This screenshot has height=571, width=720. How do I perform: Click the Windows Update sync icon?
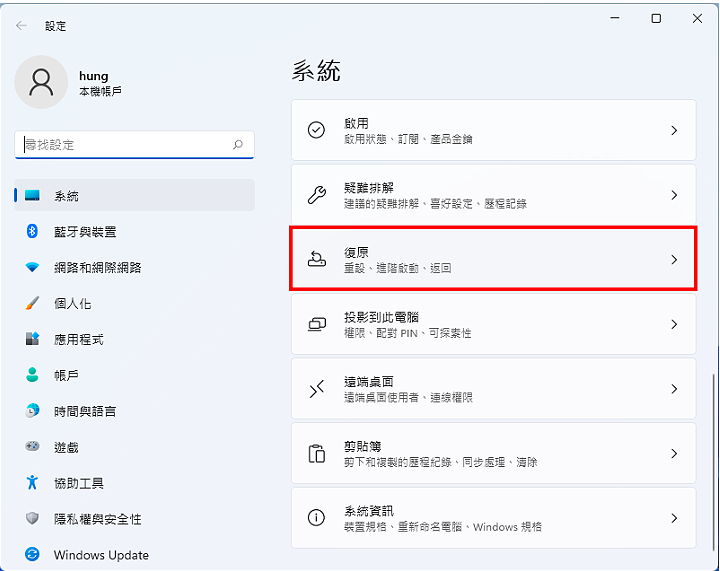(32, 554)
